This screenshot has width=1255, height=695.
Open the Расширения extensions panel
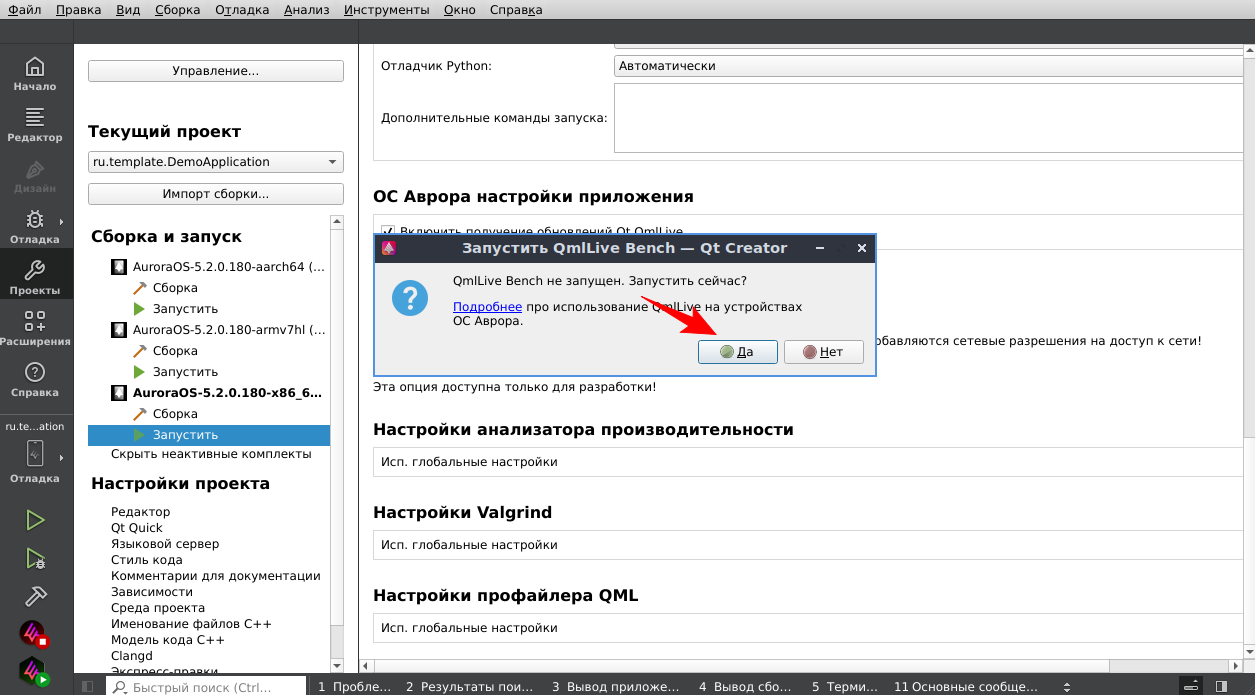pos(36,330)
